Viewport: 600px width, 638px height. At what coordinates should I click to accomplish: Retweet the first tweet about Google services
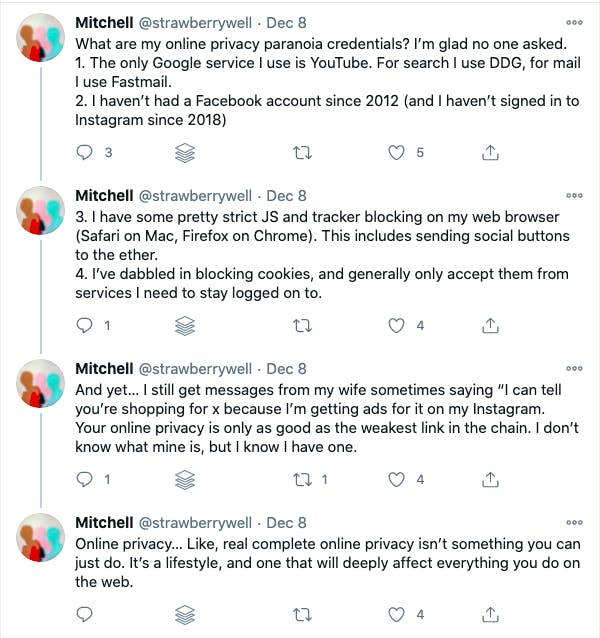point(302,153)
